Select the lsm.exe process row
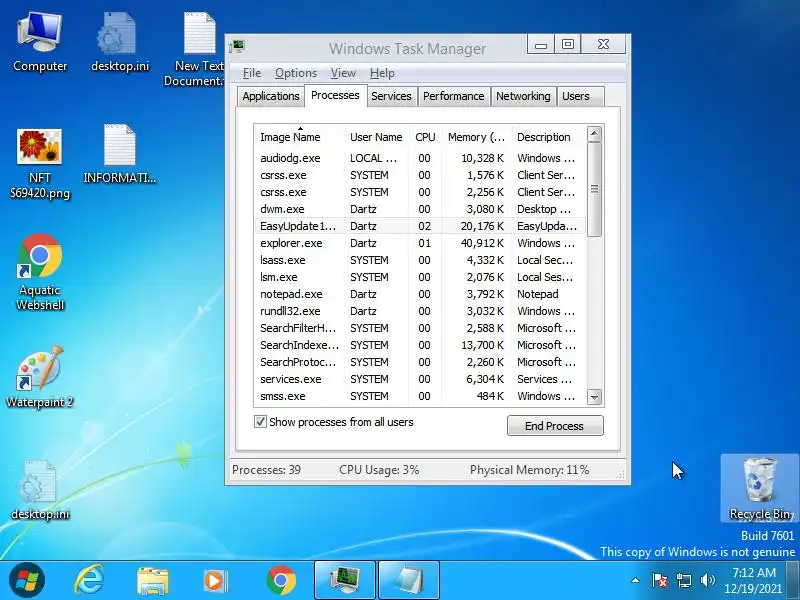The height and width of the screenshot is (600, 800). point(420,277)
